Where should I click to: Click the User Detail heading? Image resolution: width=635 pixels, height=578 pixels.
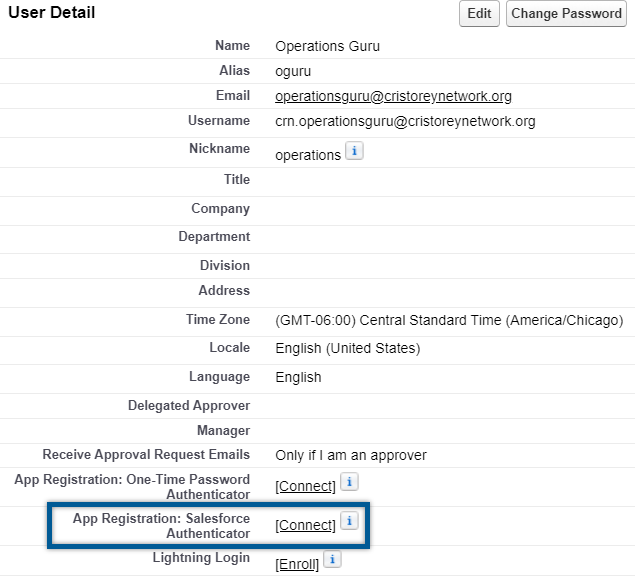(51, 12)
